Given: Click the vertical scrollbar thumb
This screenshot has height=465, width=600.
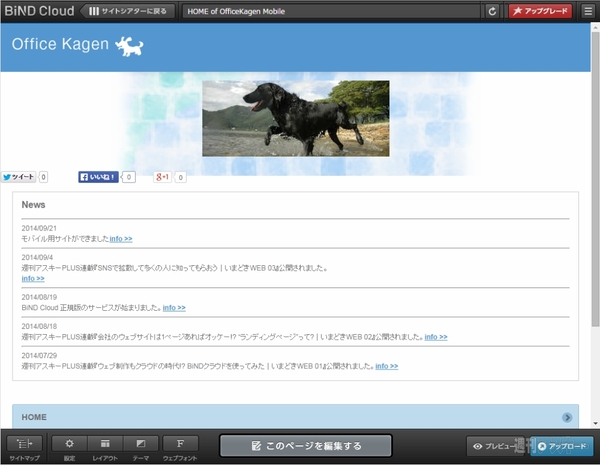Looking at the screenshot, I should (x=595, y=179).
